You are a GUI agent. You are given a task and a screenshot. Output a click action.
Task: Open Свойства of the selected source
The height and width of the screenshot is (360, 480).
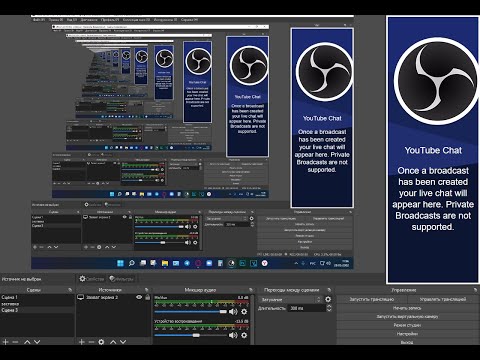click(x=92, y=279)
